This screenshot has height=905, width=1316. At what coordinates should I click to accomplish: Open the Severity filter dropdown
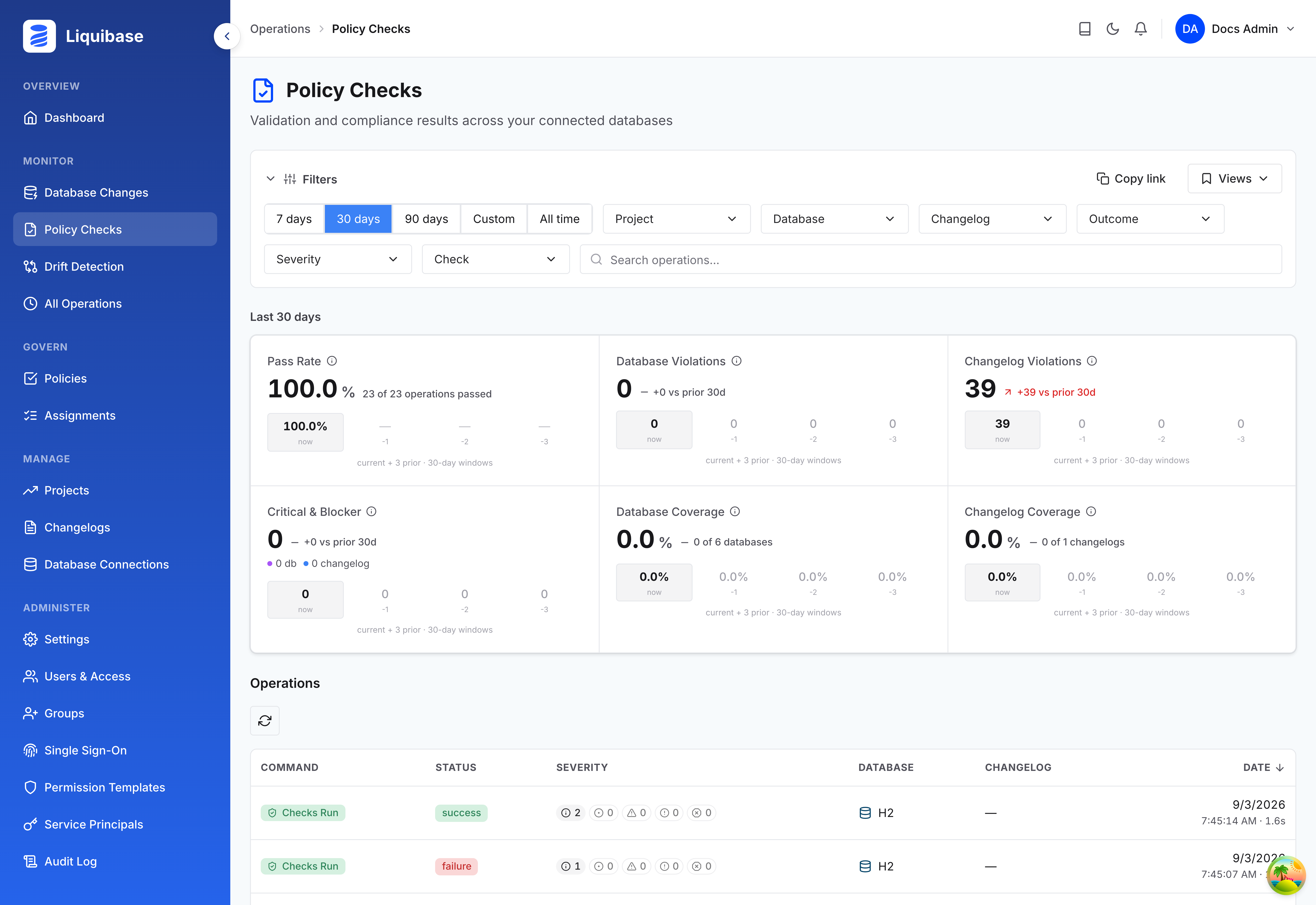338,259
